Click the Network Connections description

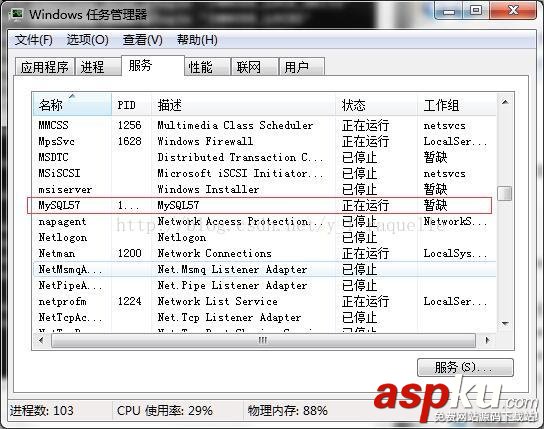[214, 254]
